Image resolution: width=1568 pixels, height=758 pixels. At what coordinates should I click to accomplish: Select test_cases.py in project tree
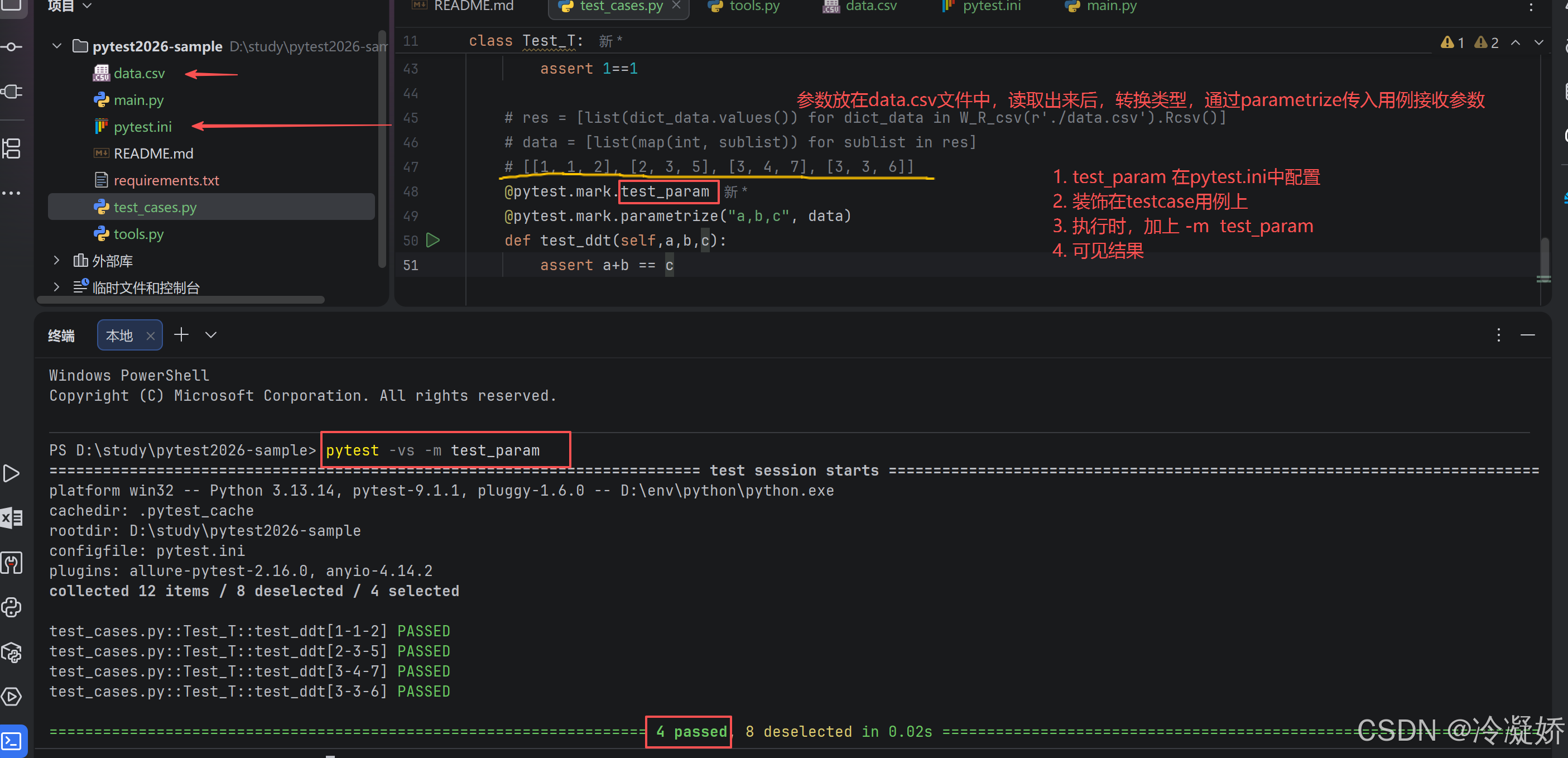[211, 207]
